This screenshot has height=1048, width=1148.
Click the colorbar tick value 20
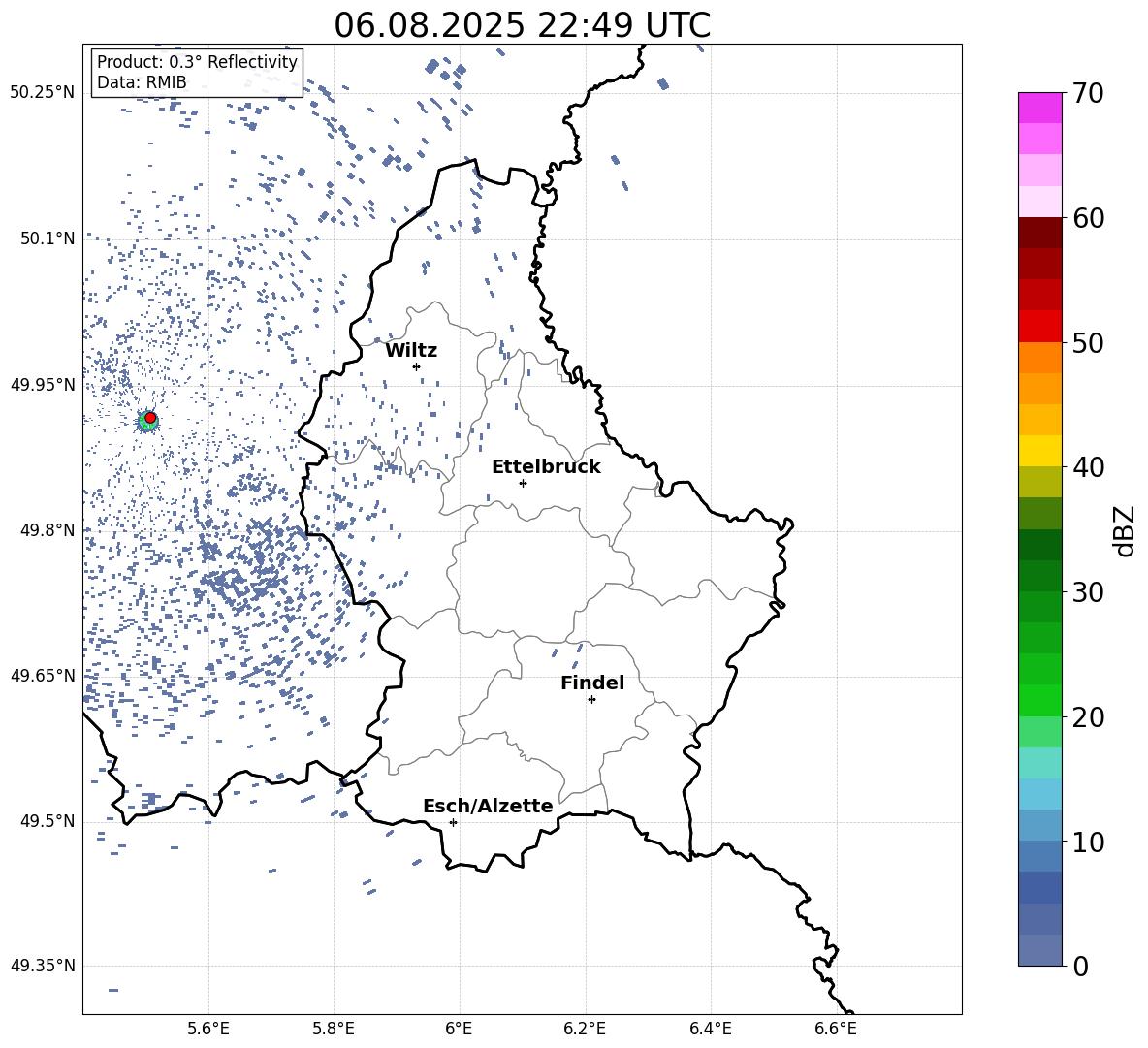(1088, 717)
